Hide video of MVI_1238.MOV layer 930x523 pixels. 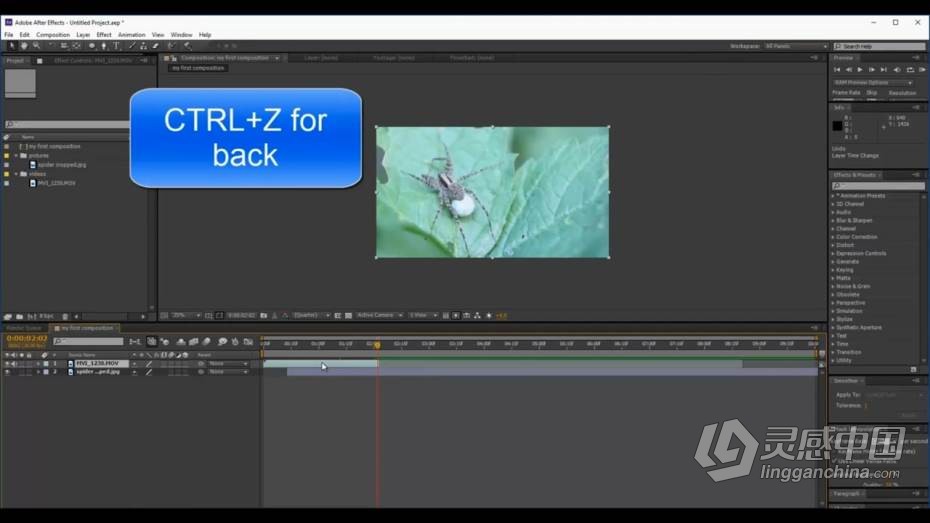point(7,363)
